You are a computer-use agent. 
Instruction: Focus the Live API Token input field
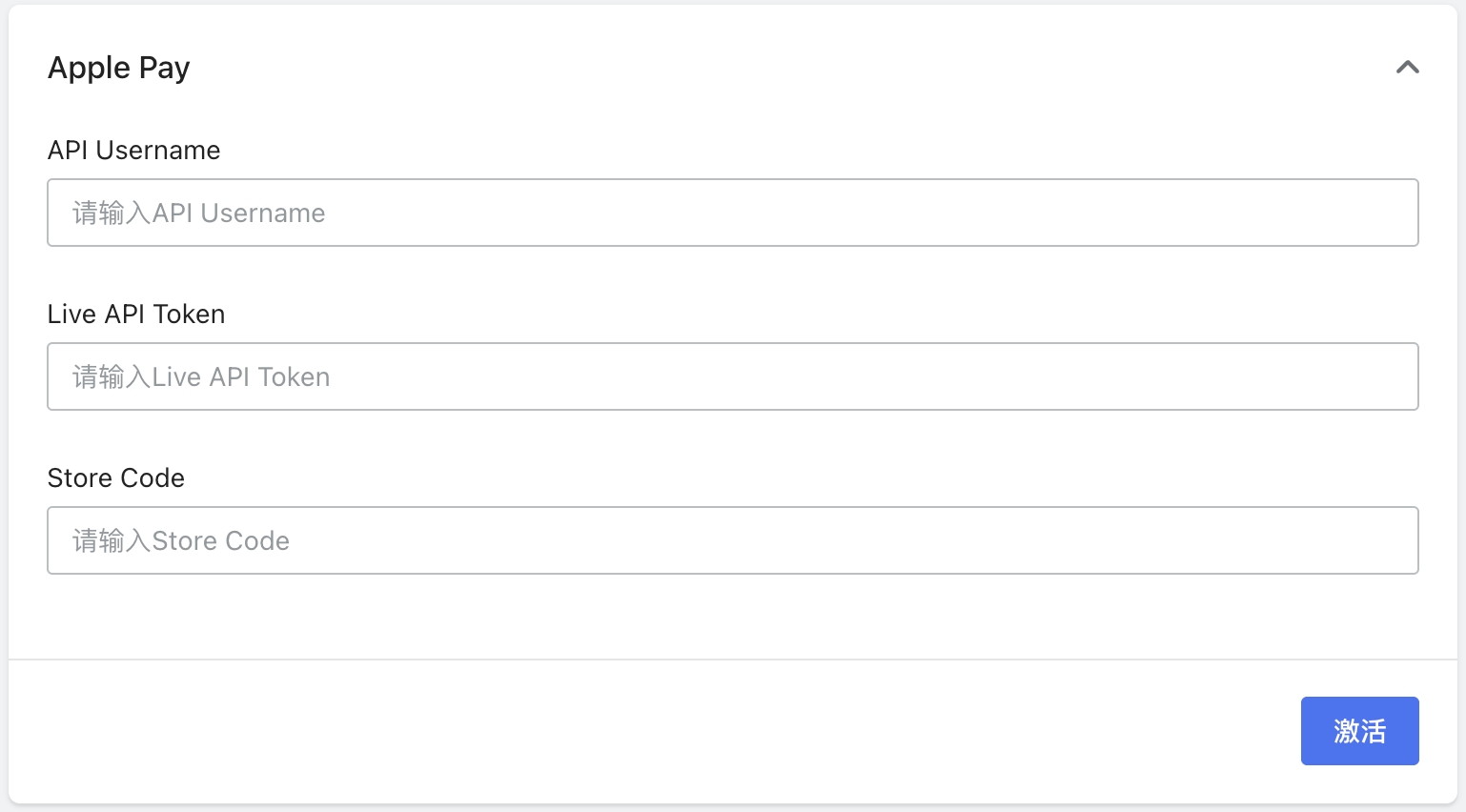(732, 376)
